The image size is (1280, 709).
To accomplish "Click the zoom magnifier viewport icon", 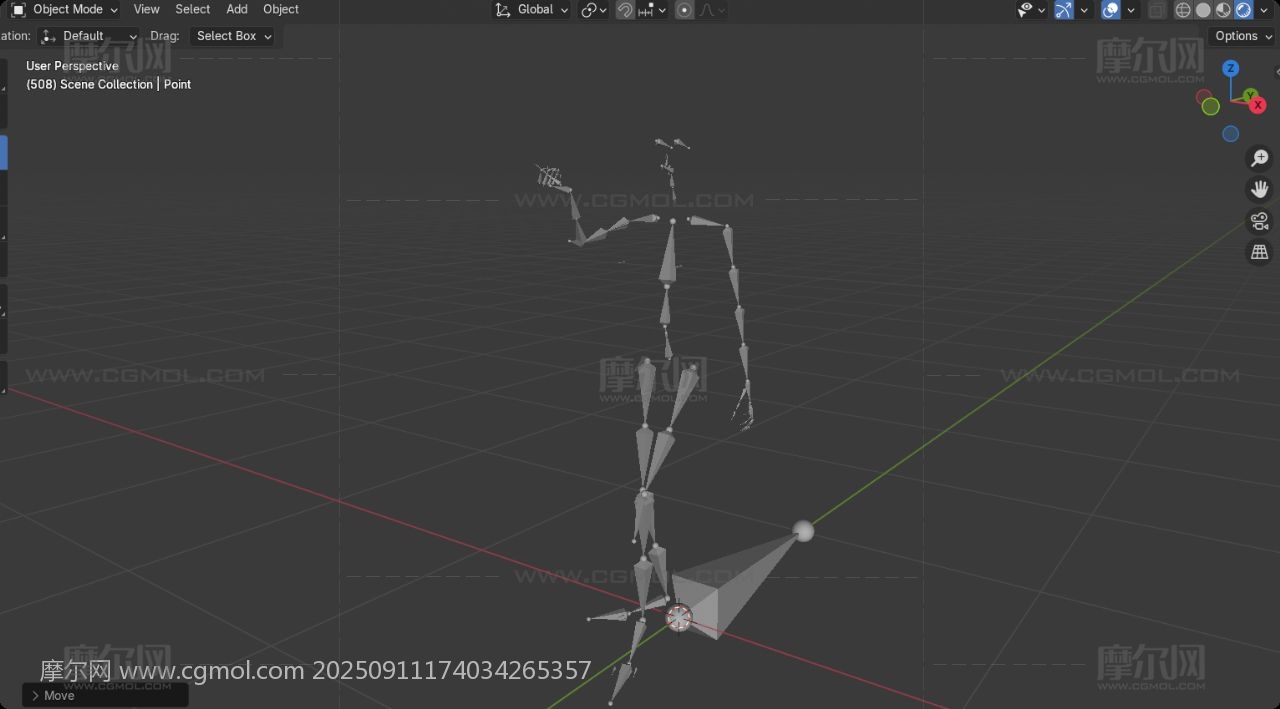I will pos(1260,158).
